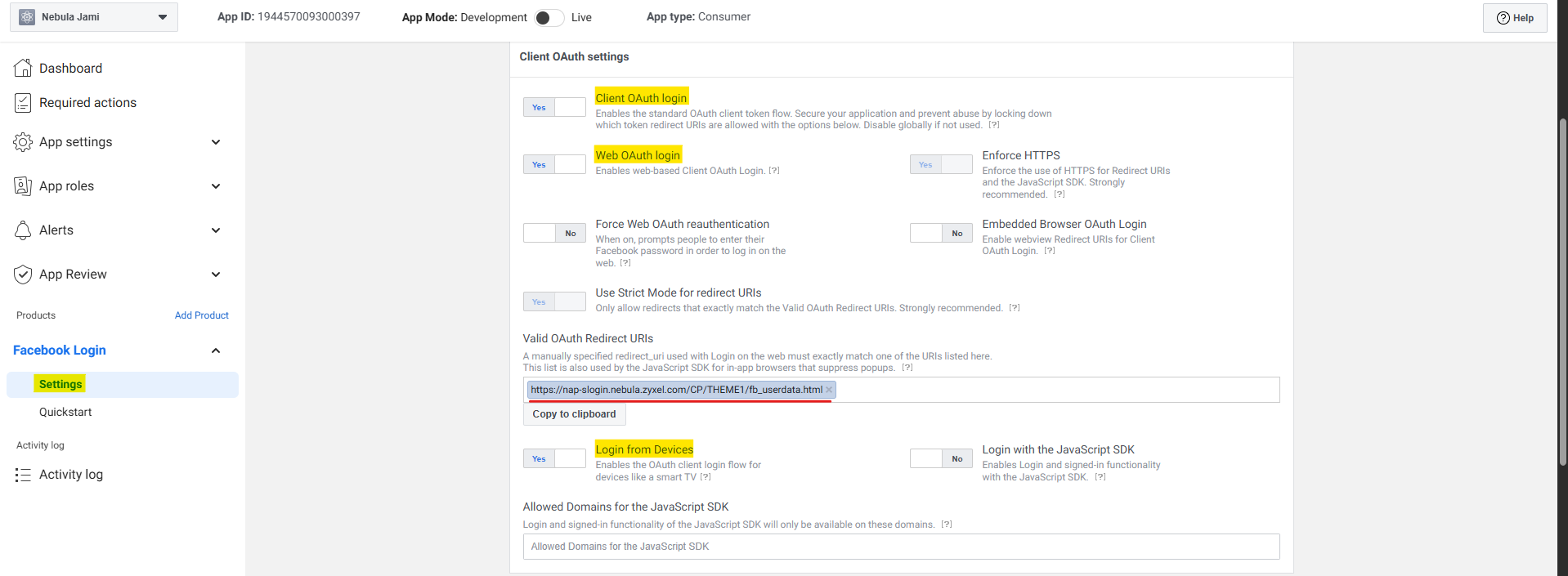Click the Required actions checklist icon
Image resolution: width=1568 pixels, height=576 pixels.
tap(23, 102)
